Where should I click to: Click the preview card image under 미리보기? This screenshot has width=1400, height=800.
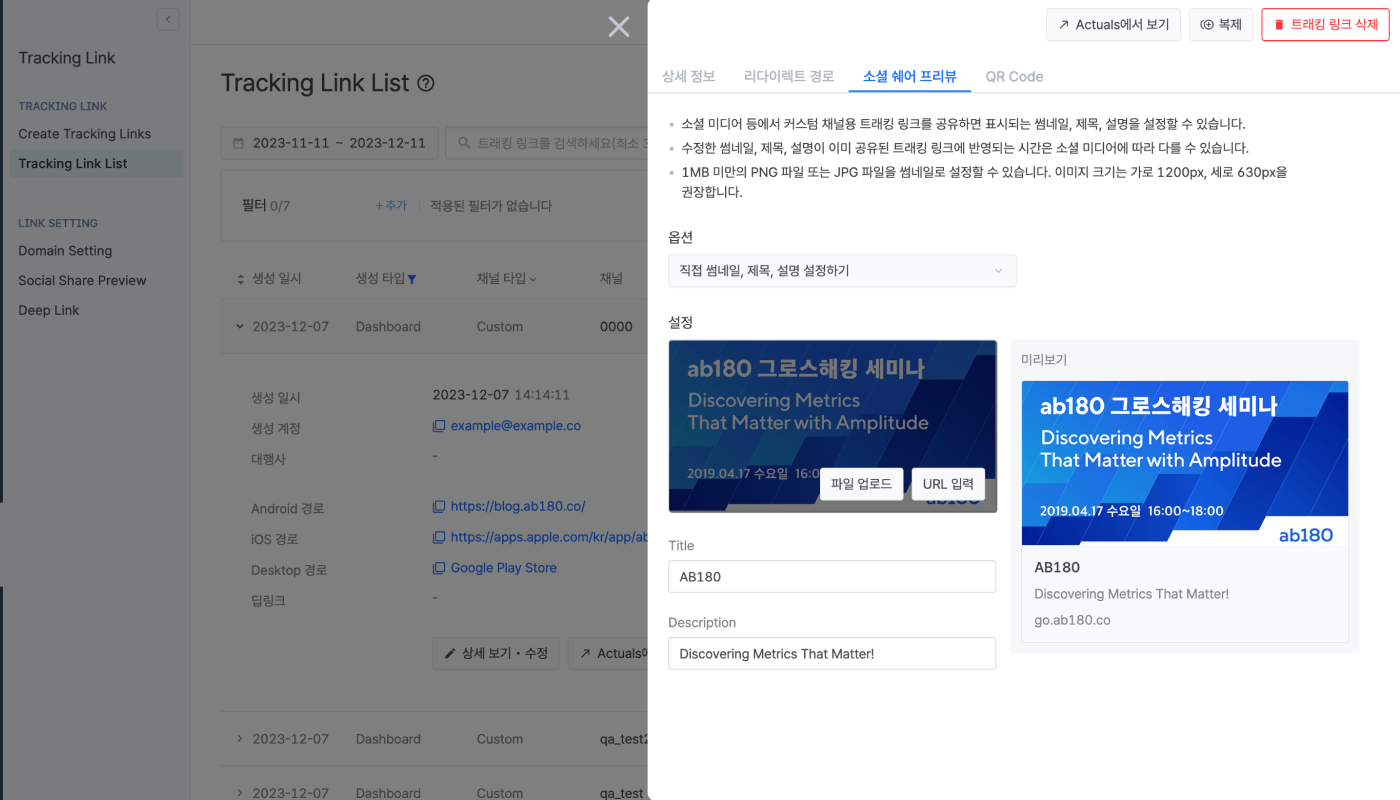coord(1185,463)
